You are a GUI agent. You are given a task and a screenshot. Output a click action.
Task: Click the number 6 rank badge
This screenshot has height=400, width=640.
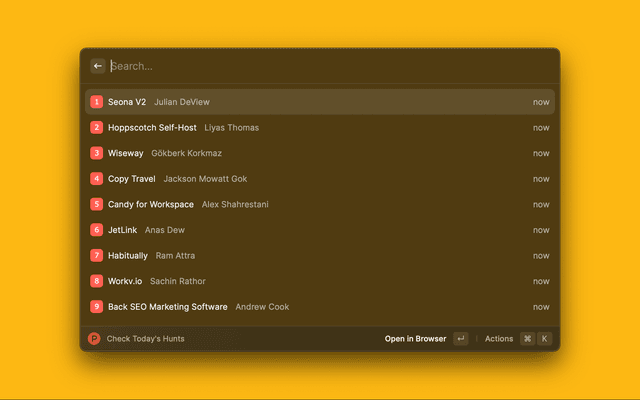tap(96, 230)
